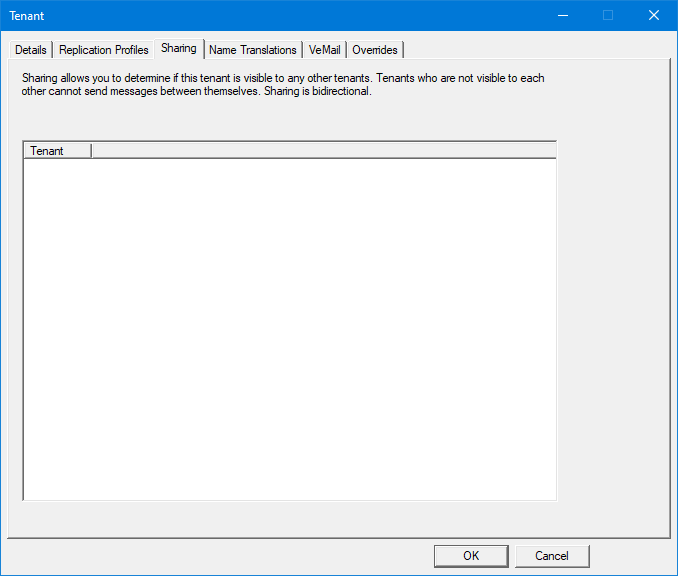Switch to the Details tab

click(31, 50)
